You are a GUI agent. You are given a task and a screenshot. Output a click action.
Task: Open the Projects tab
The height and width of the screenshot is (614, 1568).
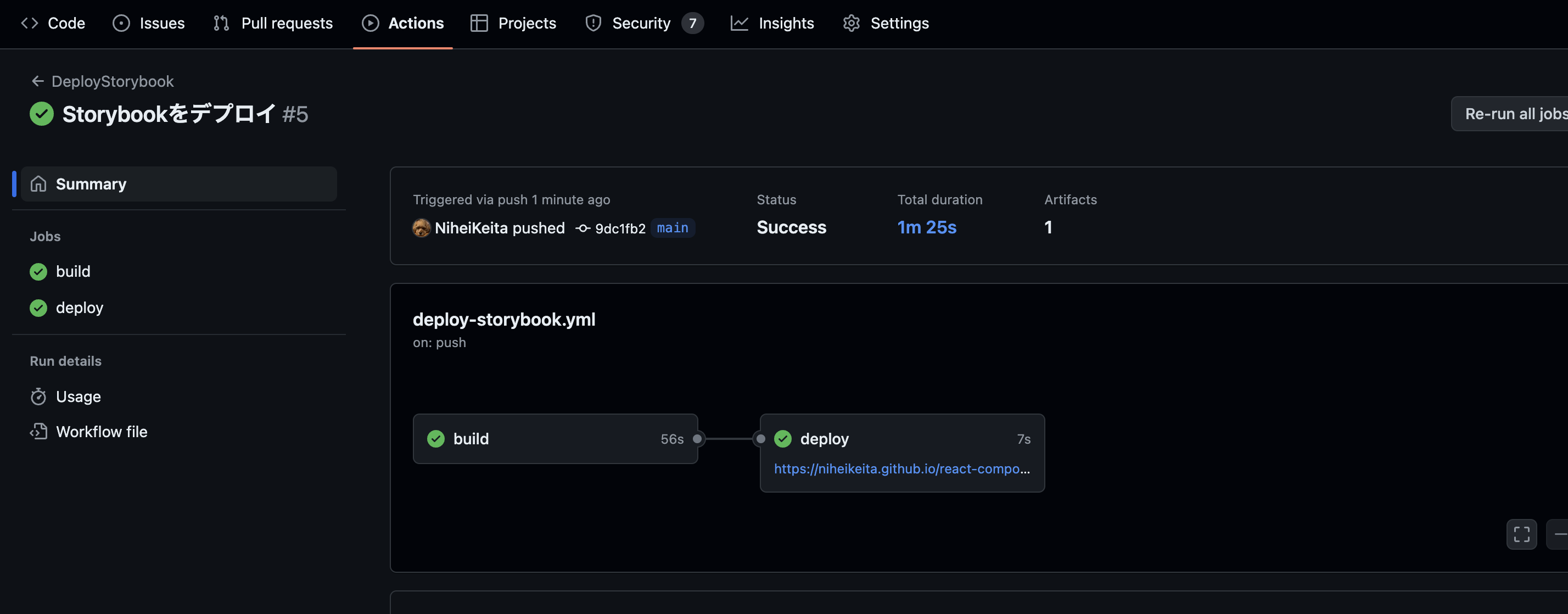[513, 23]
